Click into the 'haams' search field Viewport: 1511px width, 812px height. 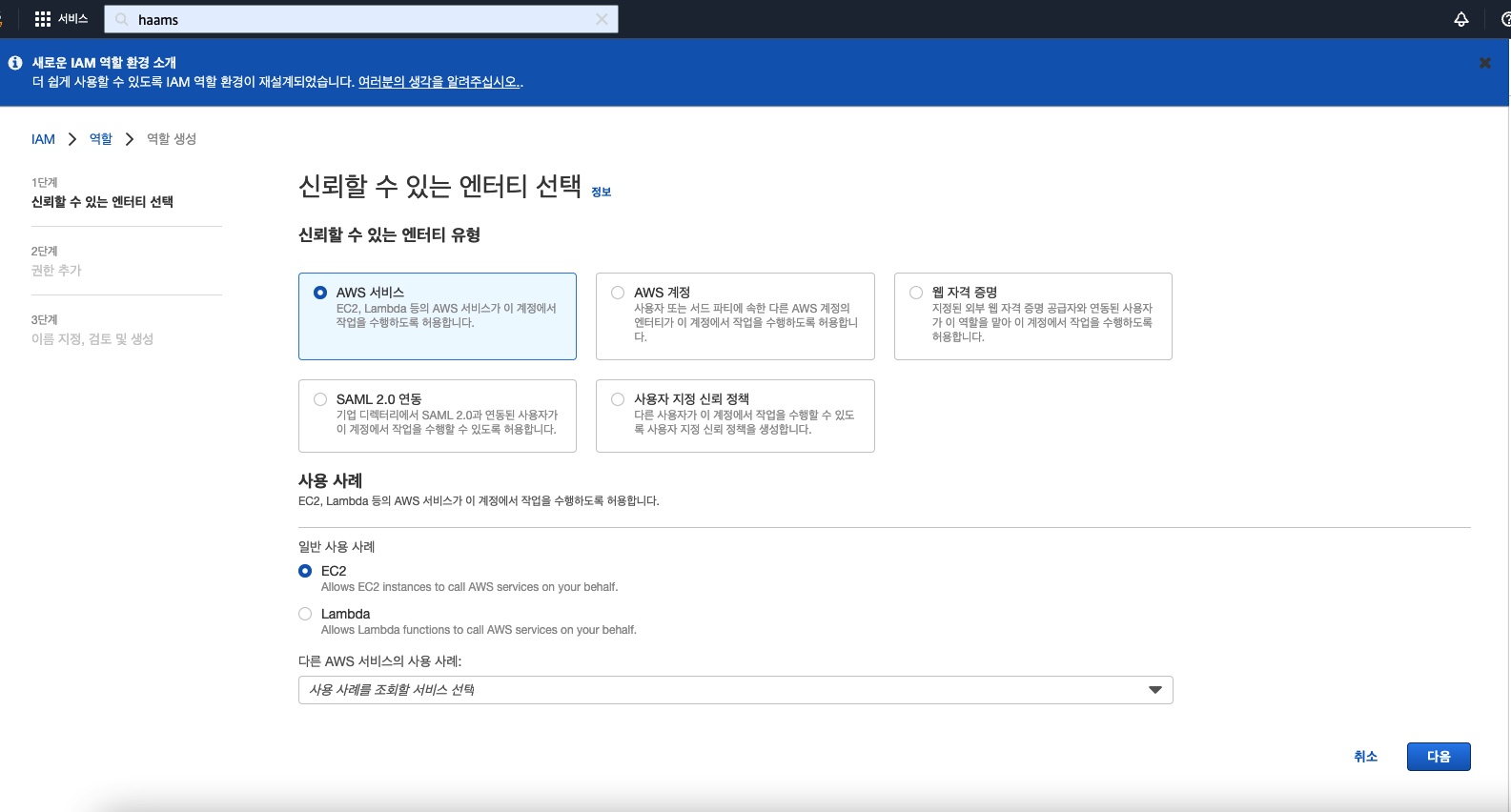pyautogui.click(x=361, y=19)
